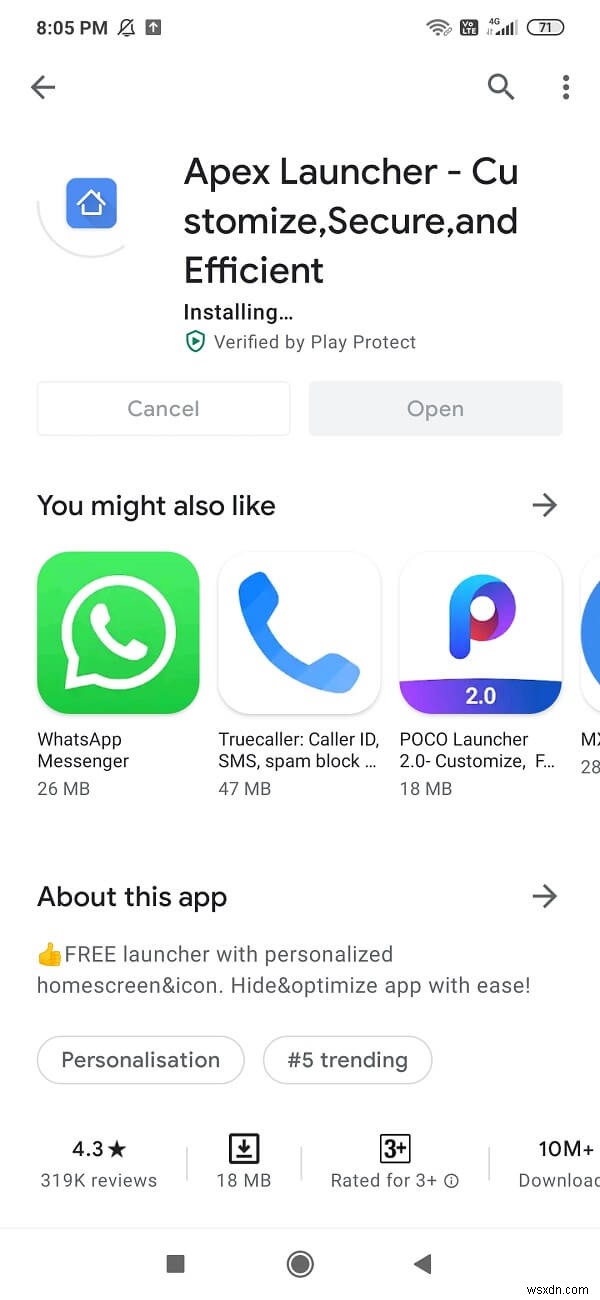Open the POCO Launcher 2.0 app icon
The width and height of the screenshot is (600, 1300).
(x=480, y=633)
